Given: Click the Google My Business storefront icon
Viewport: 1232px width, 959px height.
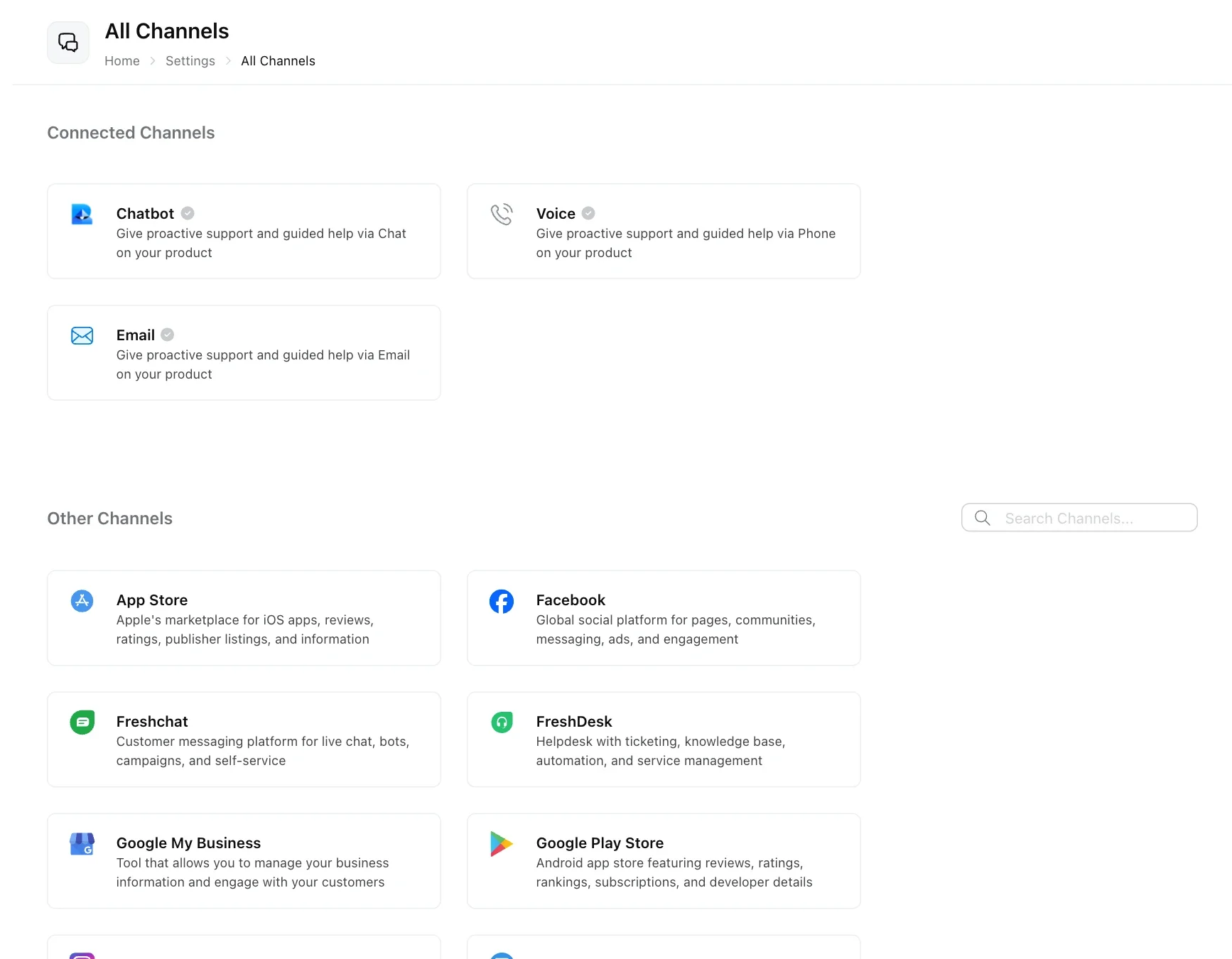Looking at the screenshot, I should tap(82, 844).
